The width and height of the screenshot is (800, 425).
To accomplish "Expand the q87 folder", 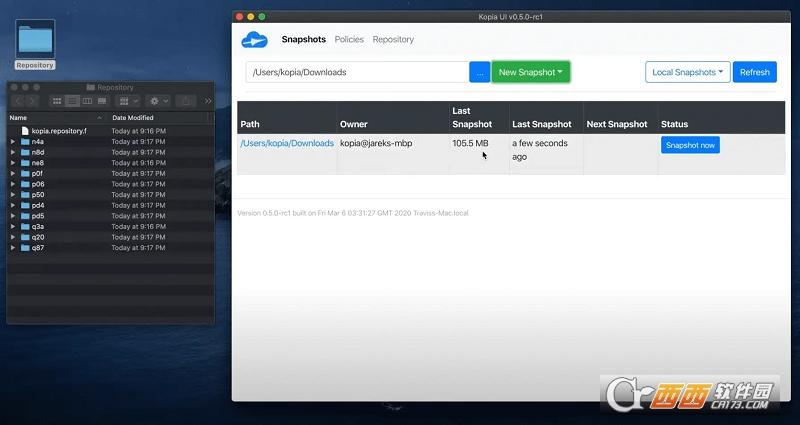I will coord(13,247).
